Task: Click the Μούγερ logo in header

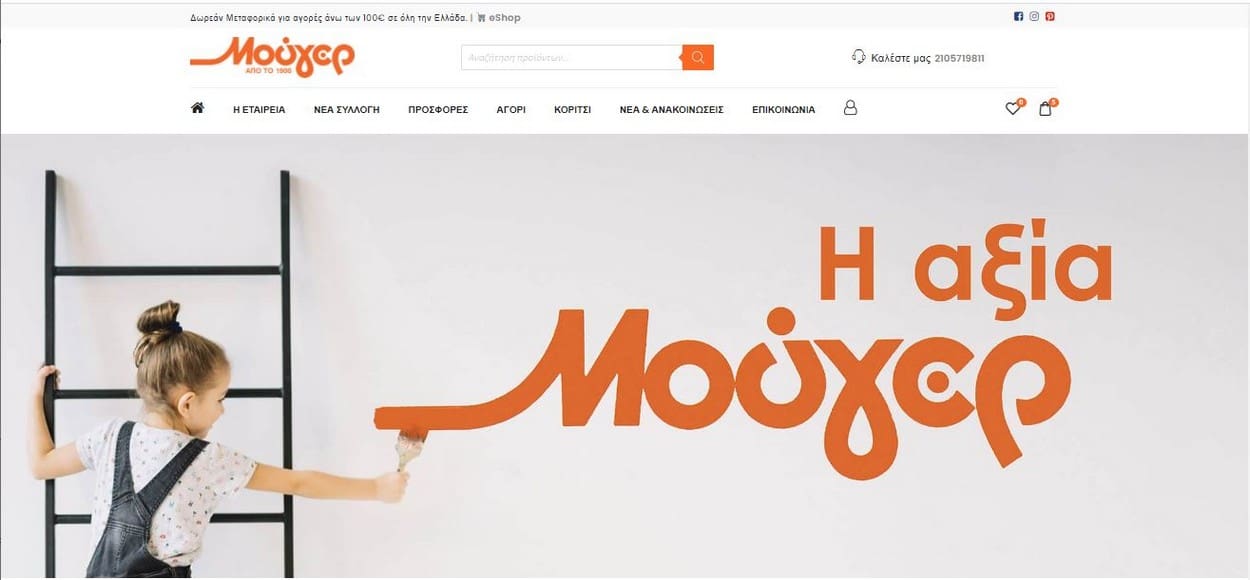Action: [272, 57]
